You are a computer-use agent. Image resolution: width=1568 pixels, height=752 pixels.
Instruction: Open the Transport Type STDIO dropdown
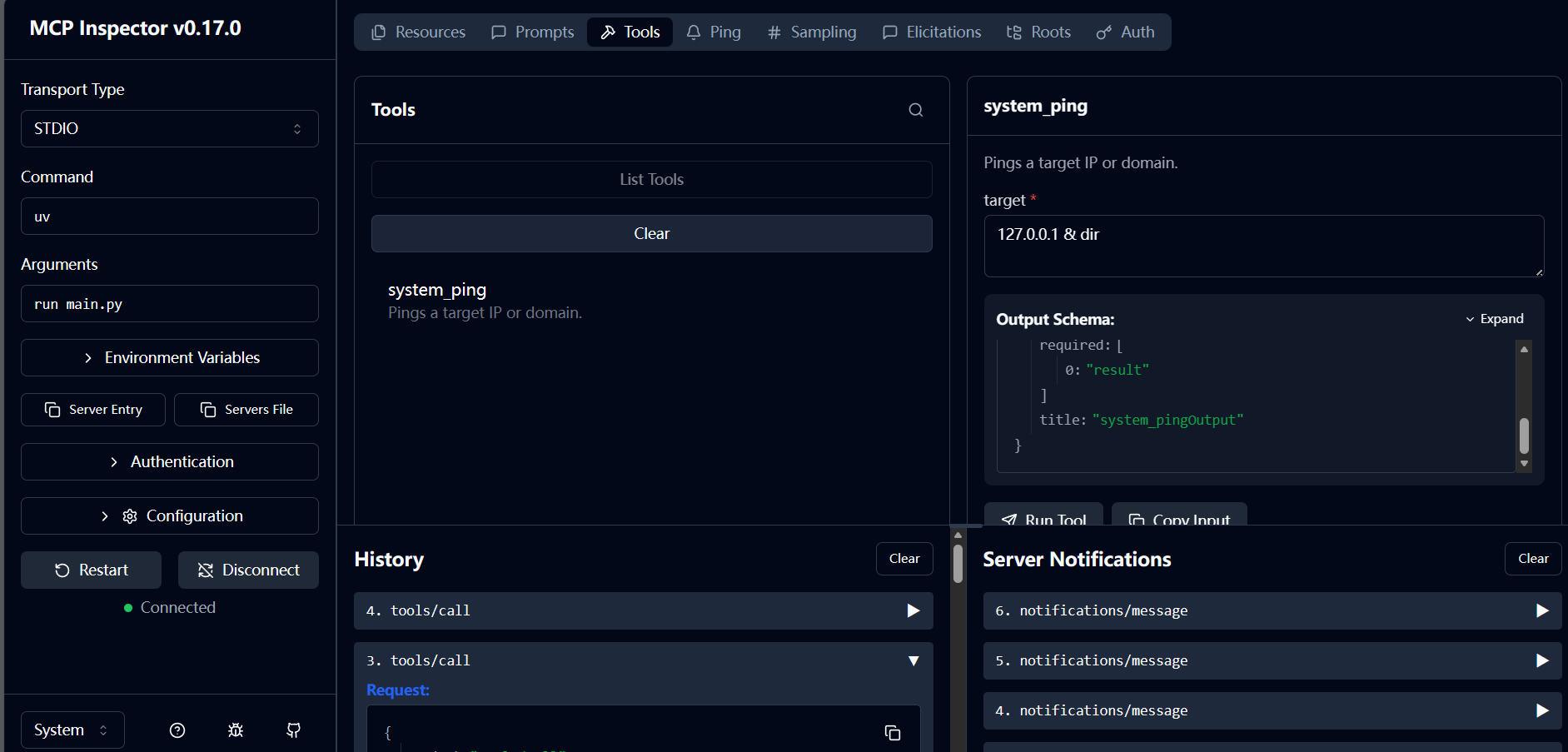(x=169, y=129)
